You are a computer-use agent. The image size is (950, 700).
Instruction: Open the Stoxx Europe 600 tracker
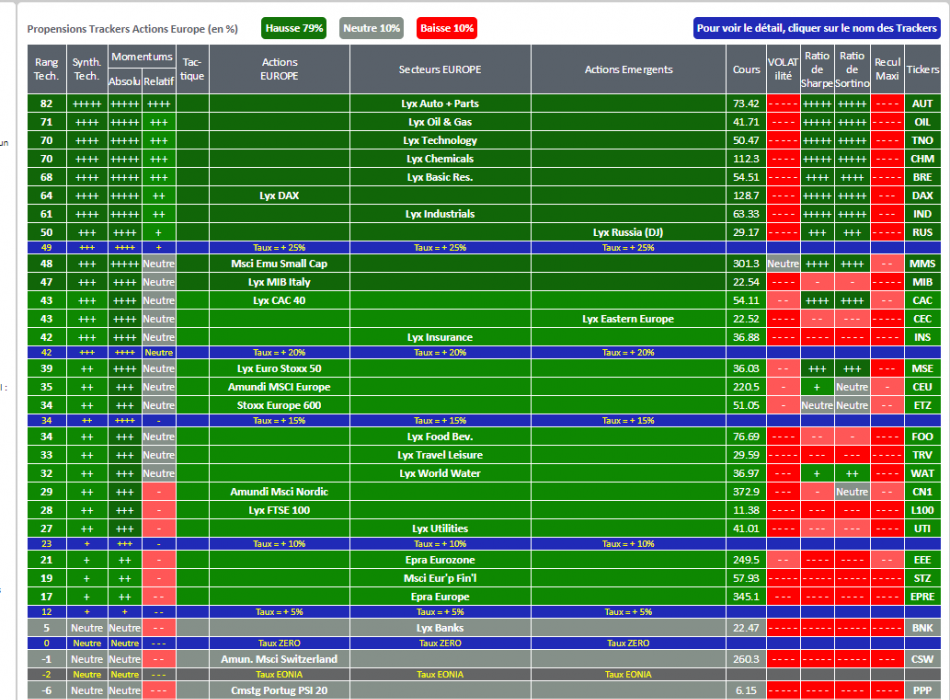[x=279, y=405]
